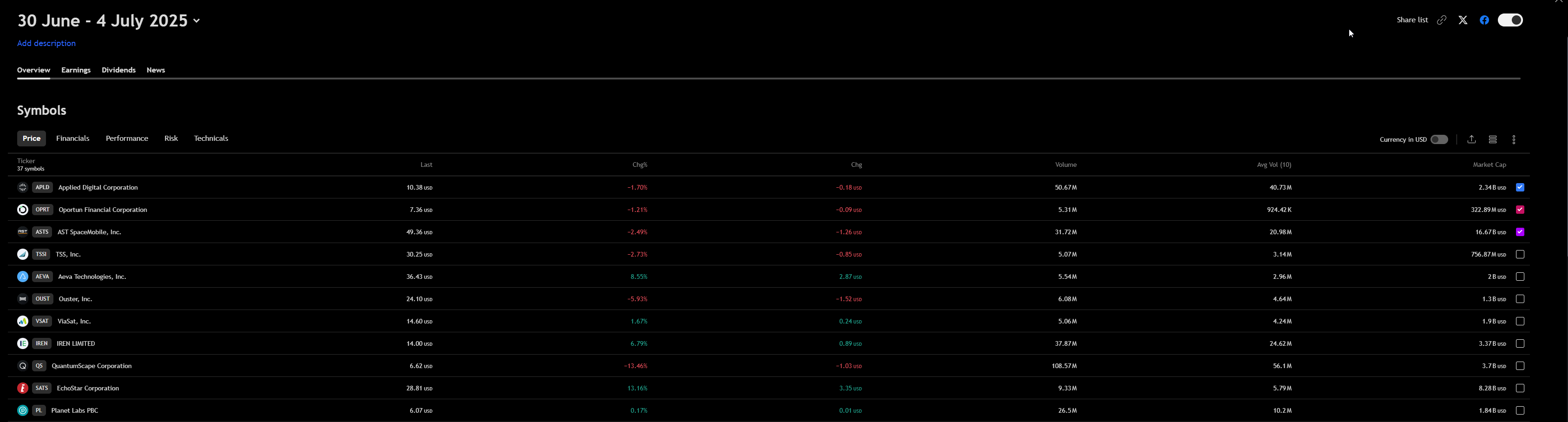Open the Overview tab
This screenshot has width=1568, height=422.
click(x=33, y=70)
